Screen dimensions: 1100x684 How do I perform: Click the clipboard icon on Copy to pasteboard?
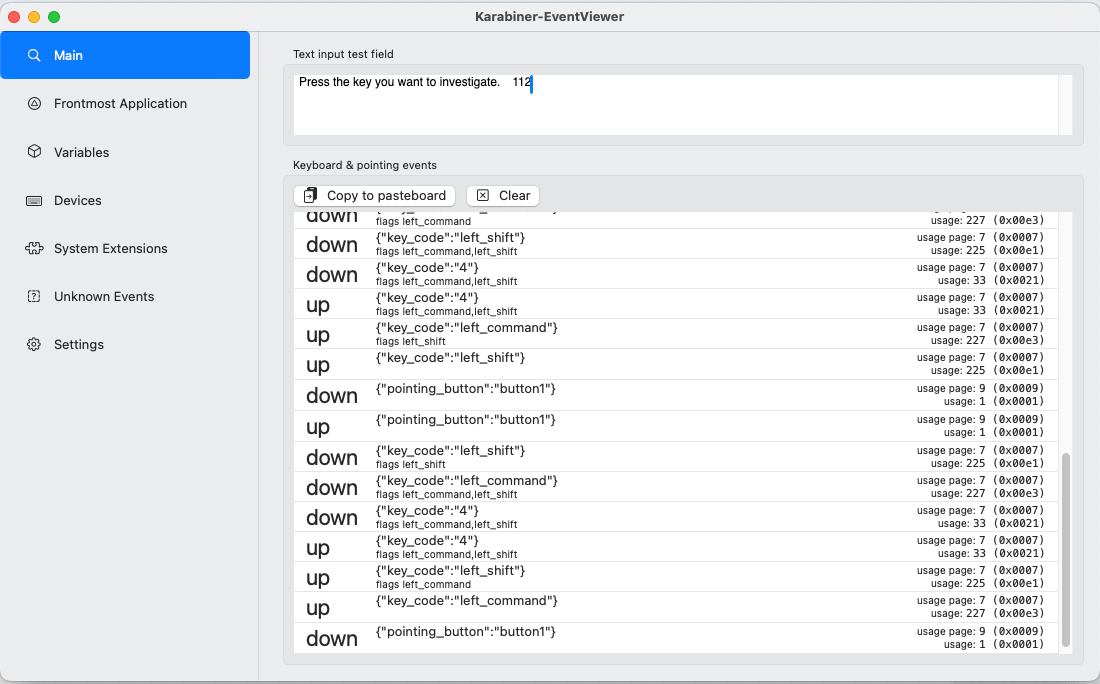pyautogui.click(x=310, y=196)
